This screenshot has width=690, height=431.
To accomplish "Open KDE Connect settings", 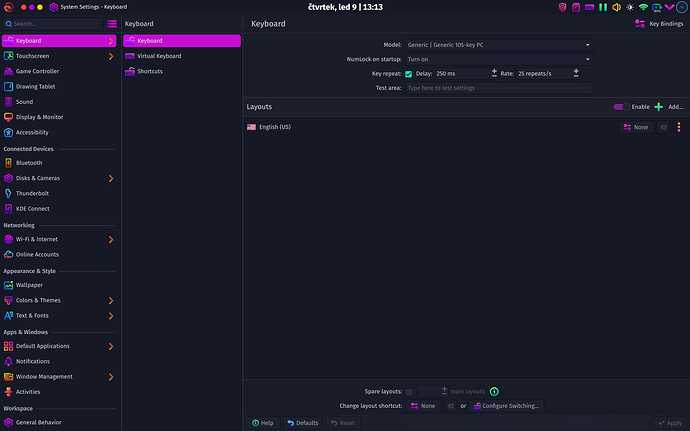I will [59, 209].
